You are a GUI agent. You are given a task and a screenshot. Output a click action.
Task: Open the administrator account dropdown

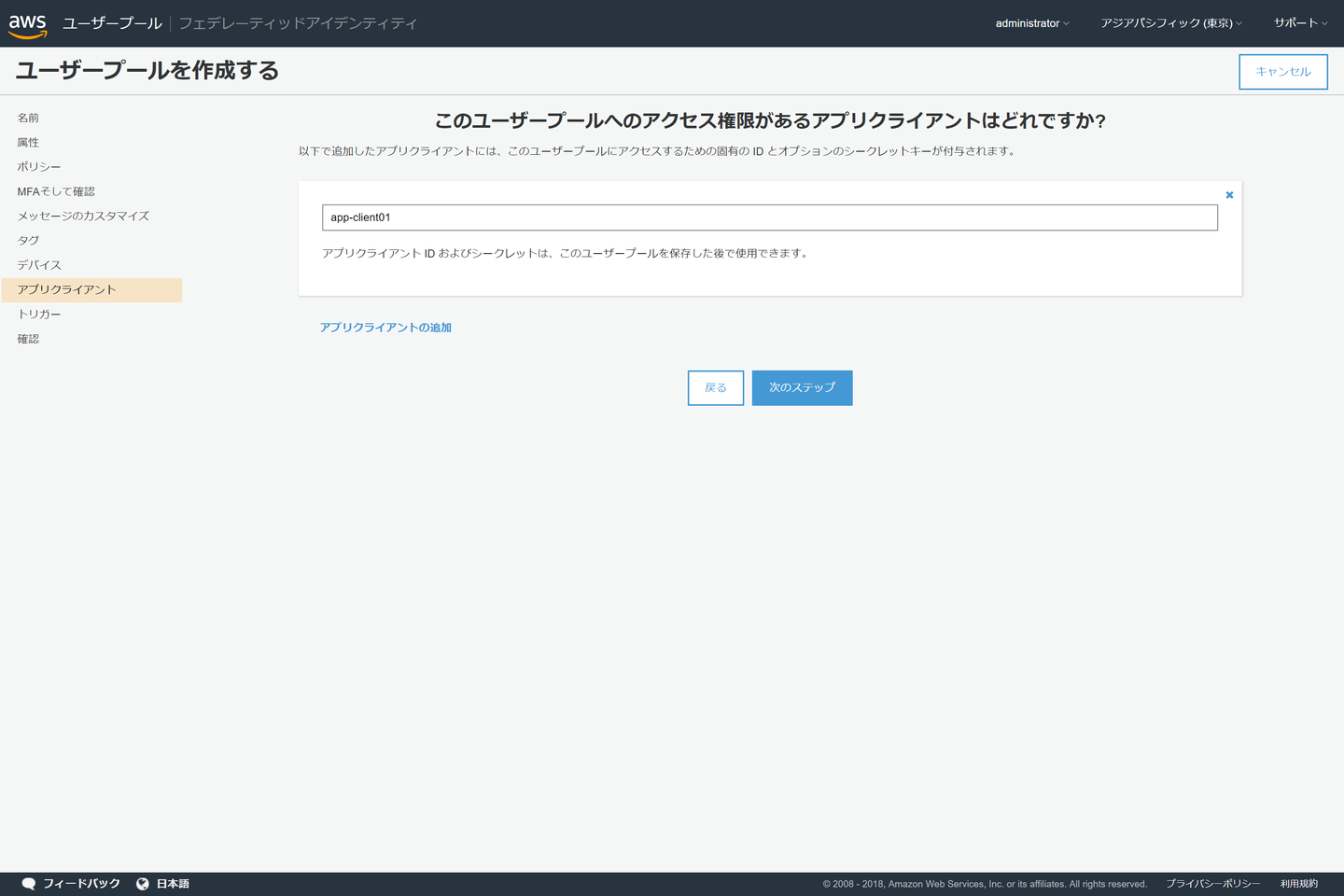coord(1032,23)
